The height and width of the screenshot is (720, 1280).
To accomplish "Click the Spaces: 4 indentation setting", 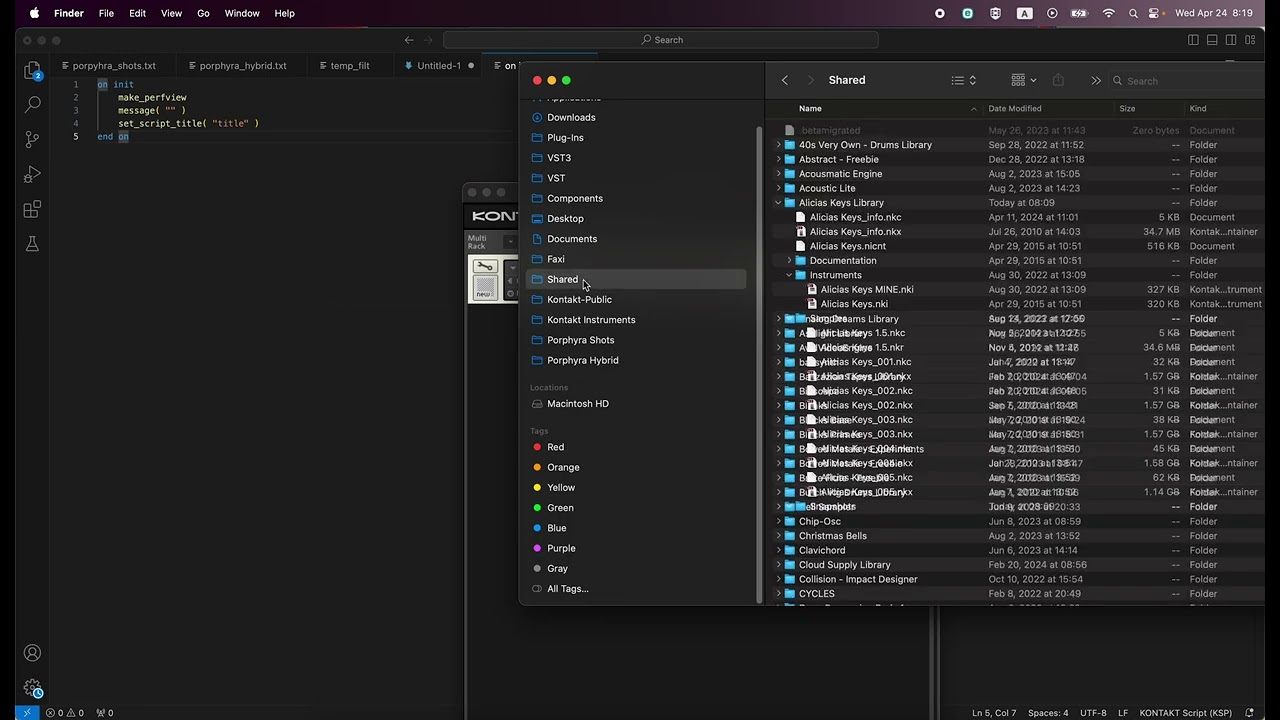I will (1048, 713).
